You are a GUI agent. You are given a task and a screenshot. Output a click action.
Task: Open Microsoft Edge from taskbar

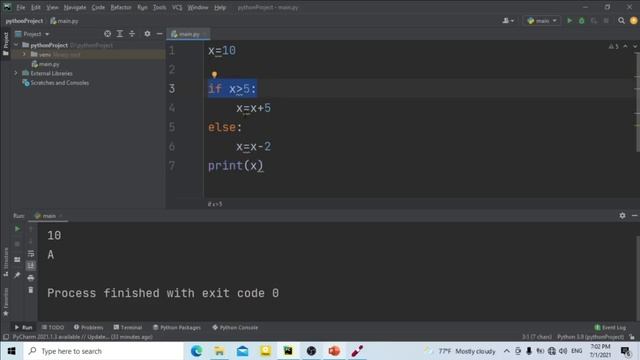pos(196,351)
